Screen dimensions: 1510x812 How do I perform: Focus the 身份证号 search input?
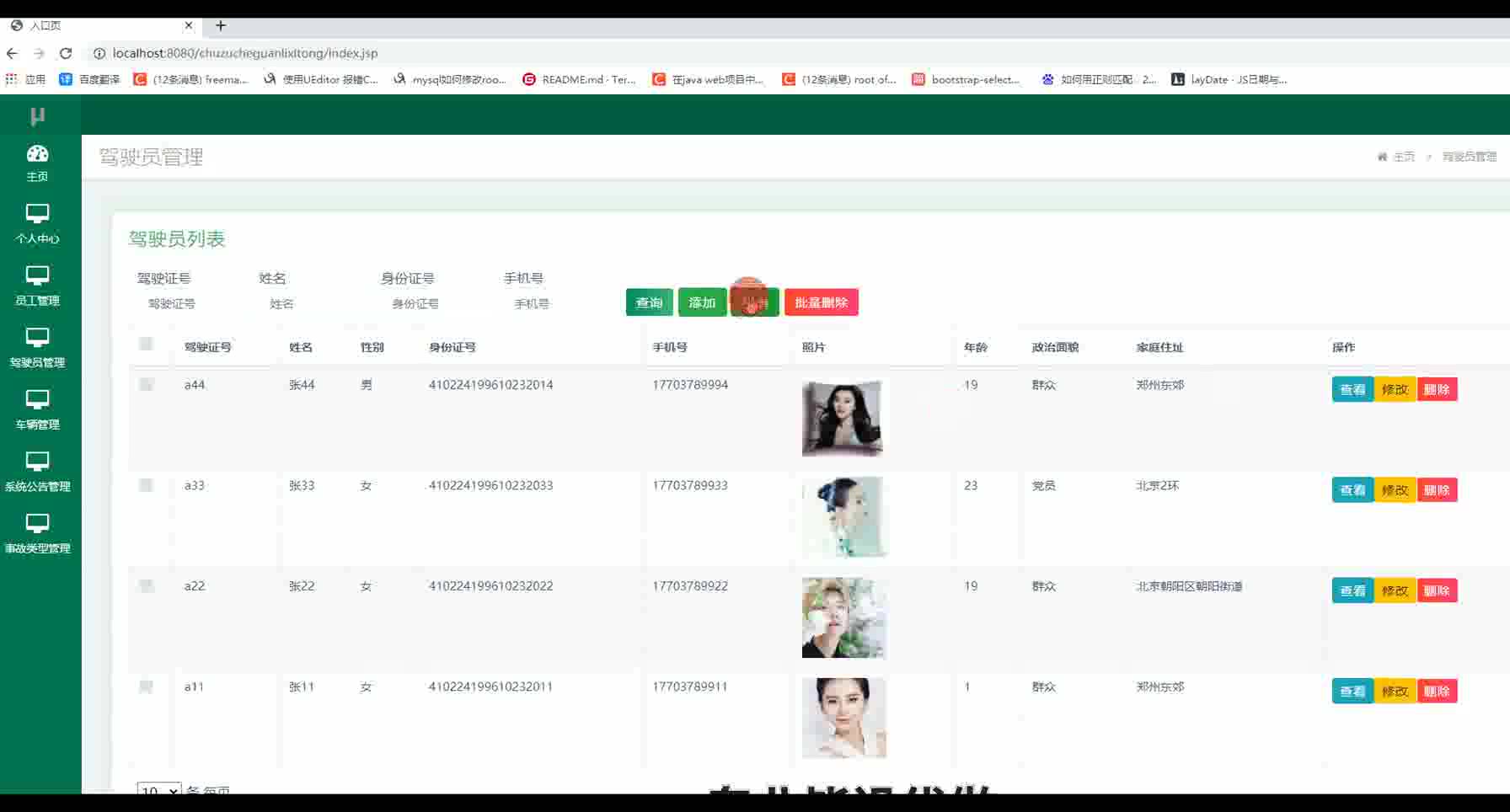pos(434,304)
